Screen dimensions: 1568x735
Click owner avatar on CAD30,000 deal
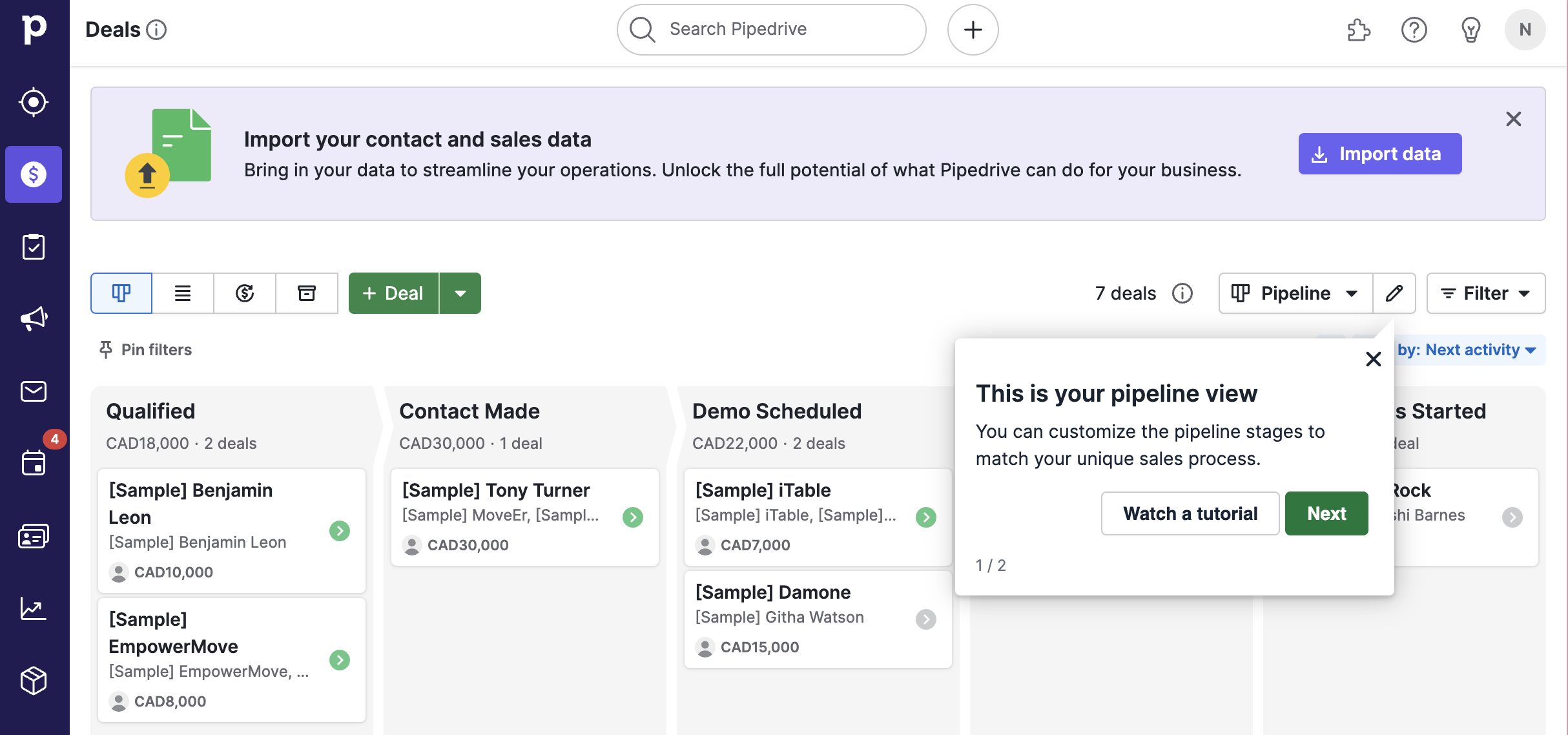[412, 545]
